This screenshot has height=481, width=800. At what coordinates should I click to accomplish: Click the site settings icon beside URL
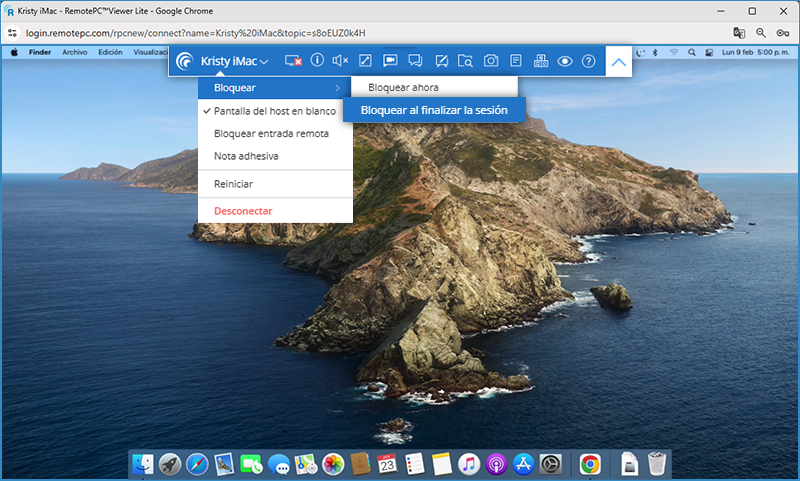[12, 33]
